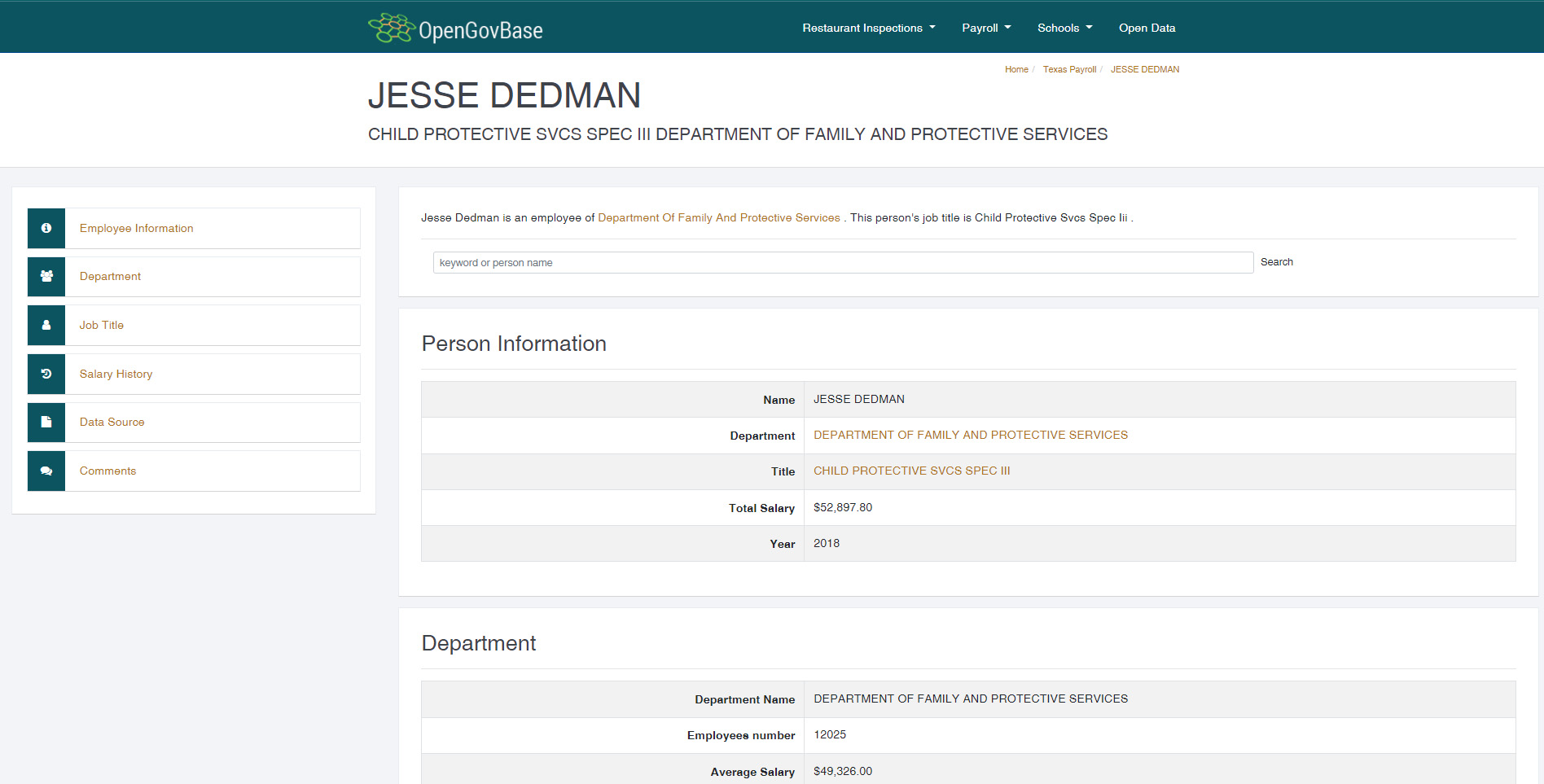
Task: Open the Open Data page
Action: tap(1147, 28)
